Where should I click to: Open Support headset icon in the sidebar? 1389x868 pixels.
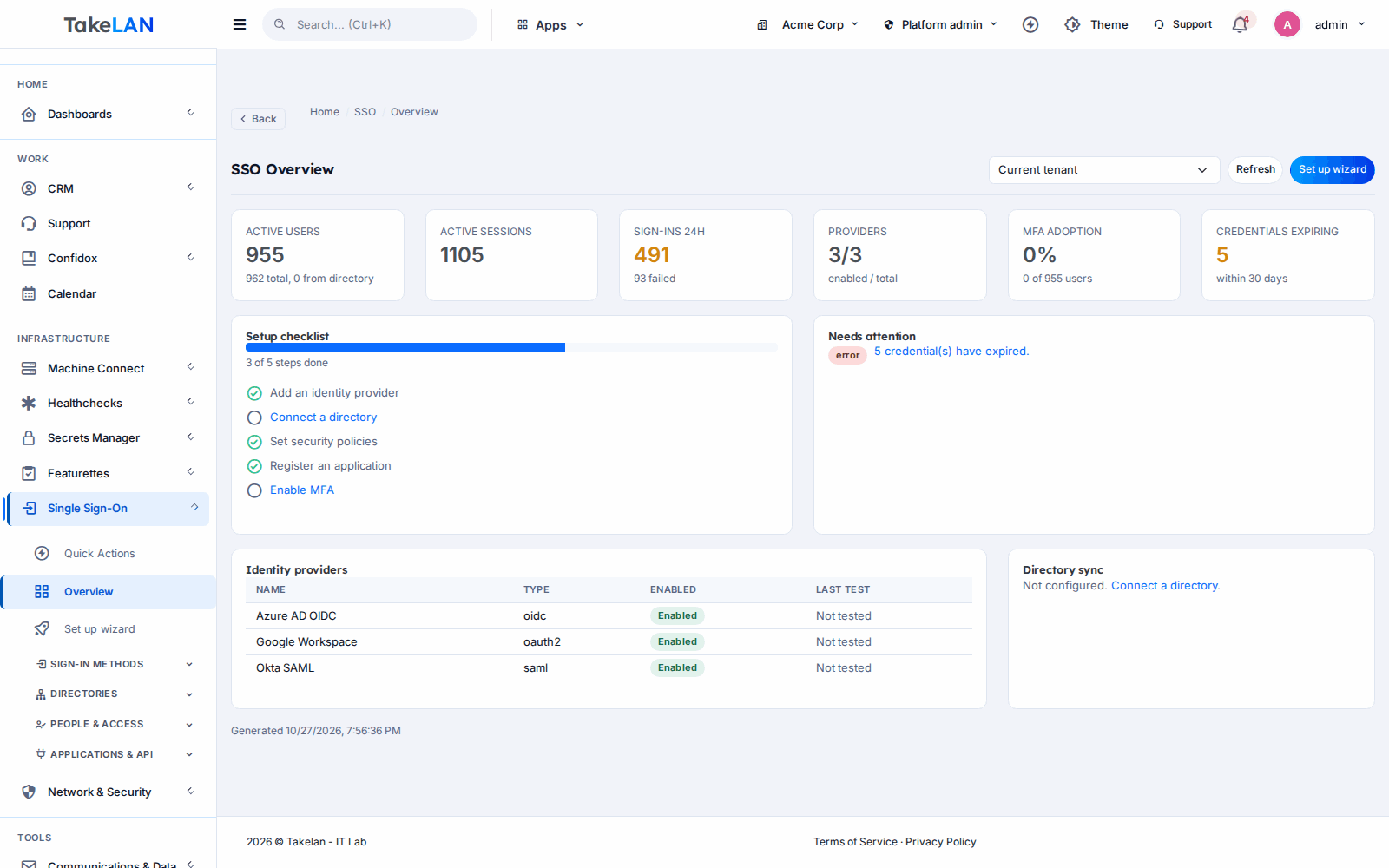(29, 223)
